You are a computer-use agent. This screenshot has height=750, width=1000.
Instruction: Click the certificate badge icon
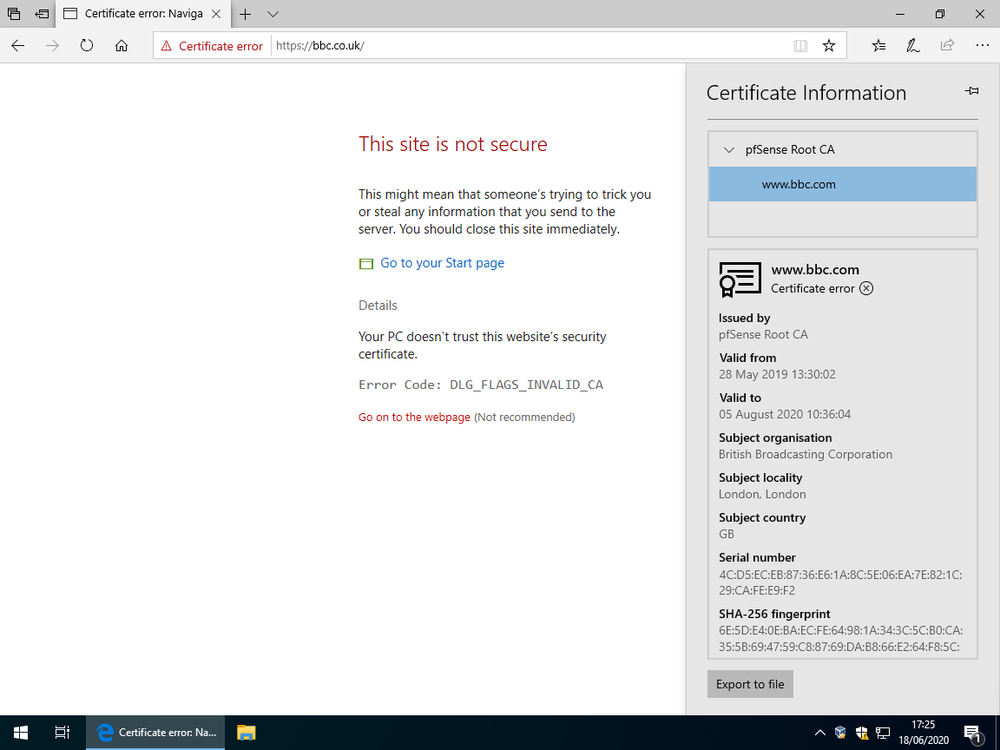point(740,279)
